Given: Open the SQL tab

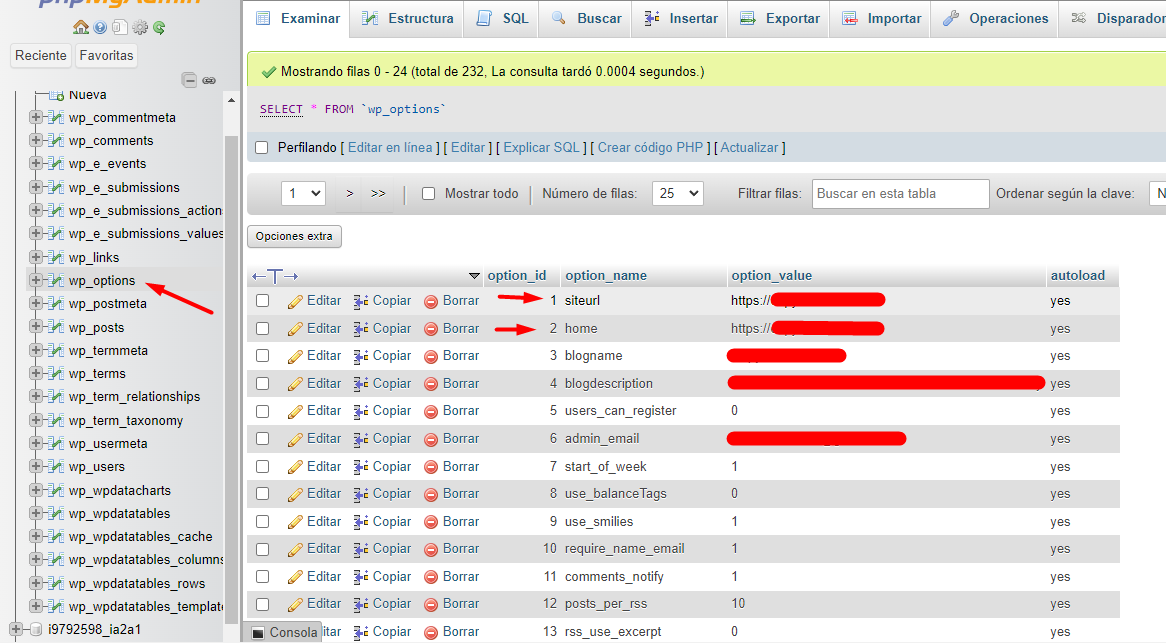Looking at the screenshot, I should 502,19.
